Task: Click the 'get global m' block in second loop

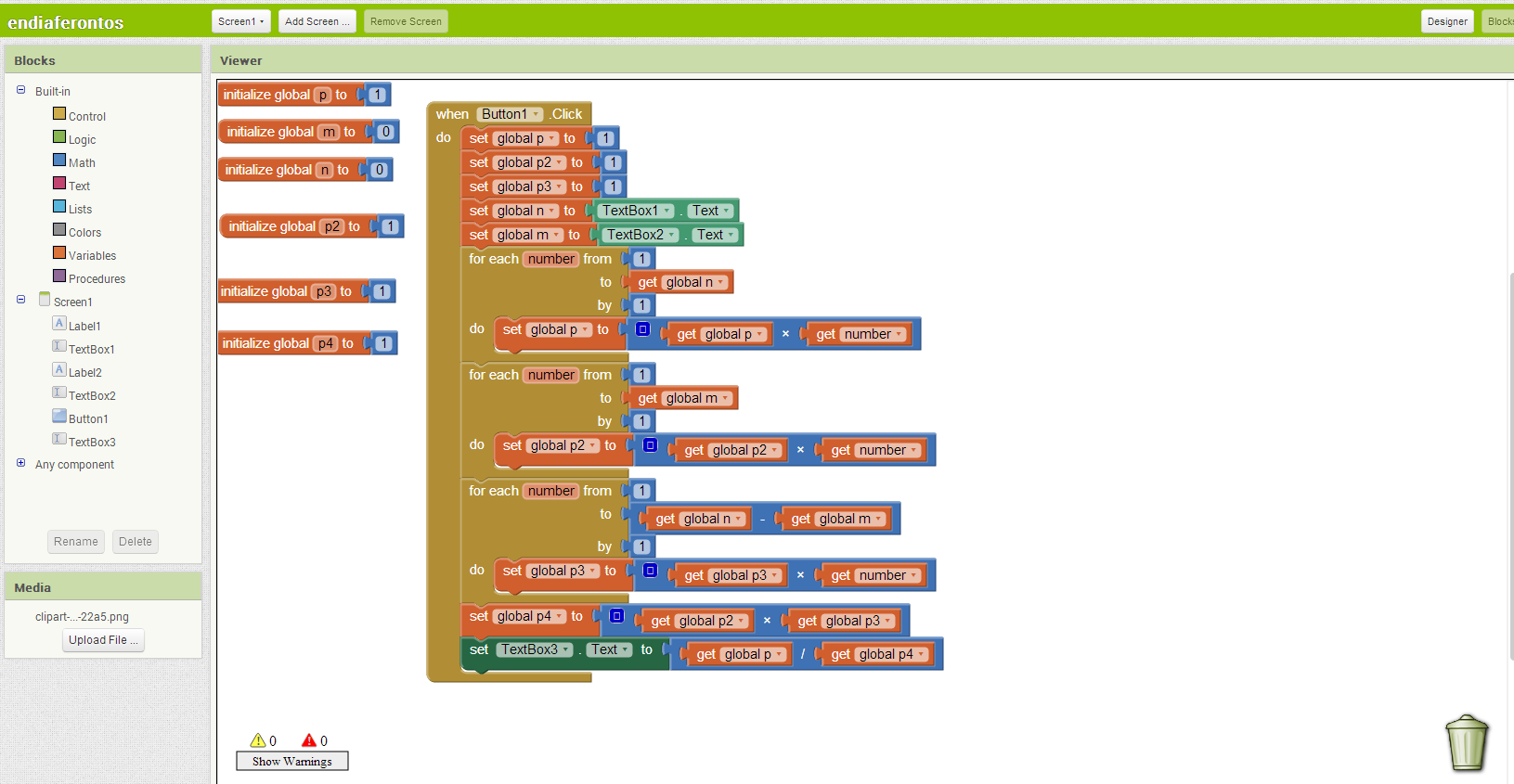Action: pos(683,398)
